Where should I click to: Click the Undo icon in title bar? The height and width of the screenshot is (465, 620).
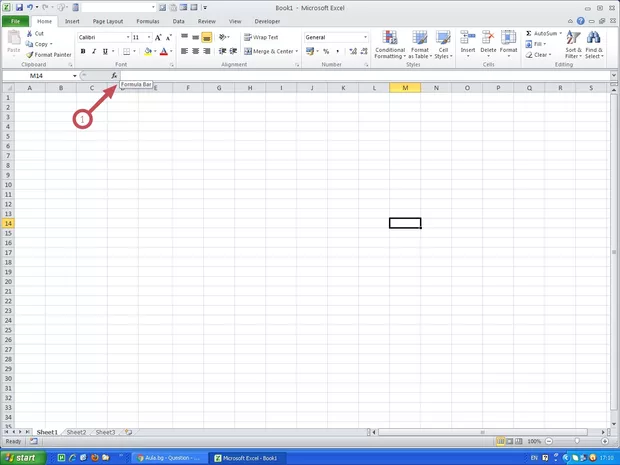coord(30,8)
